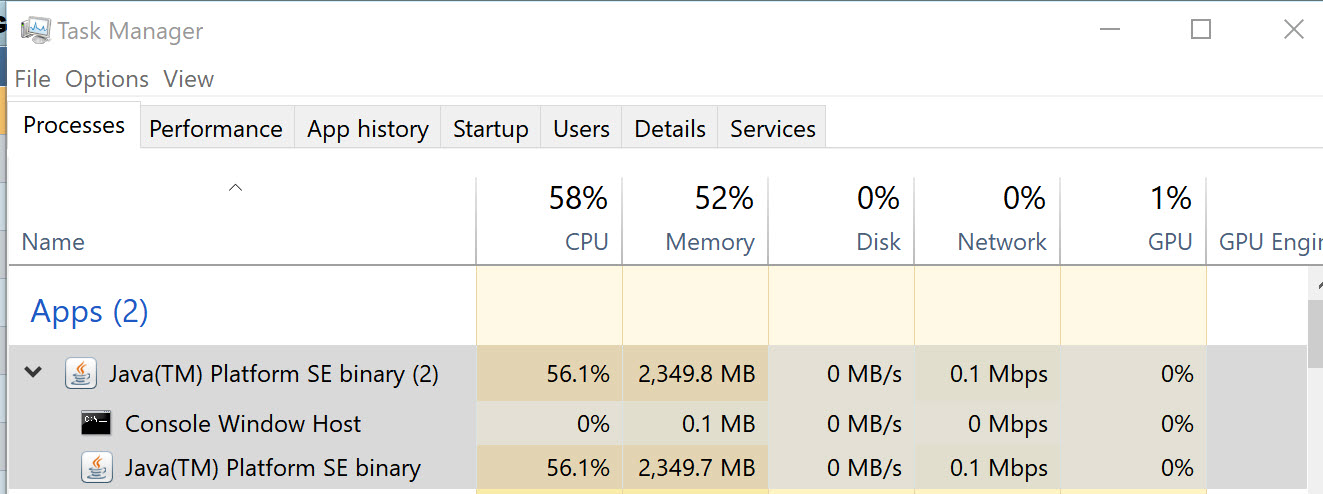Image resolution: width=1323 pixels, height=494 pixels.
Task: Click the Console Window Host icon
Action: [96, 423]
